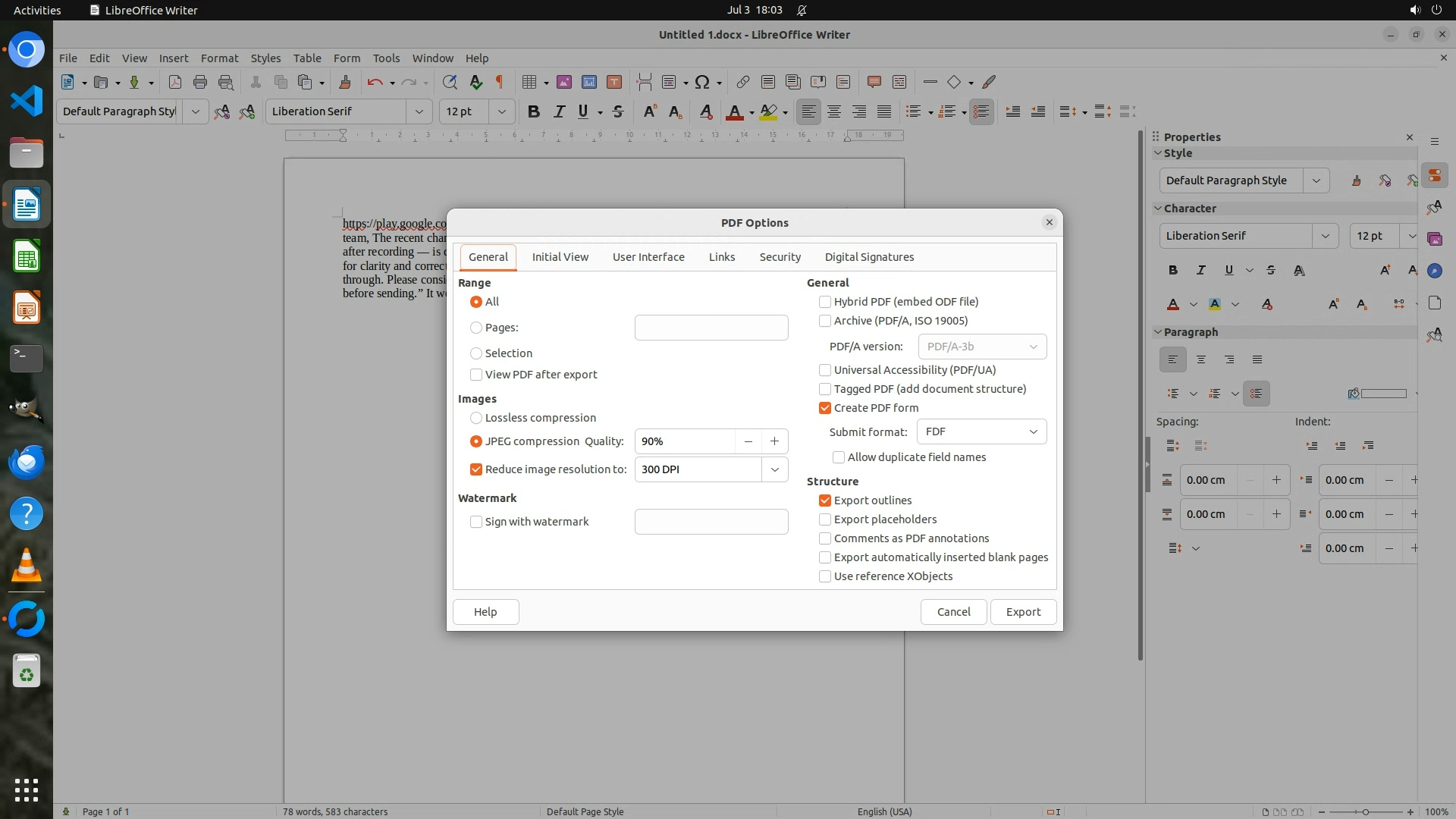Click the Export Directly as PDF icon
This screenshot has width=1456, height=819.
tap(175, 82)
